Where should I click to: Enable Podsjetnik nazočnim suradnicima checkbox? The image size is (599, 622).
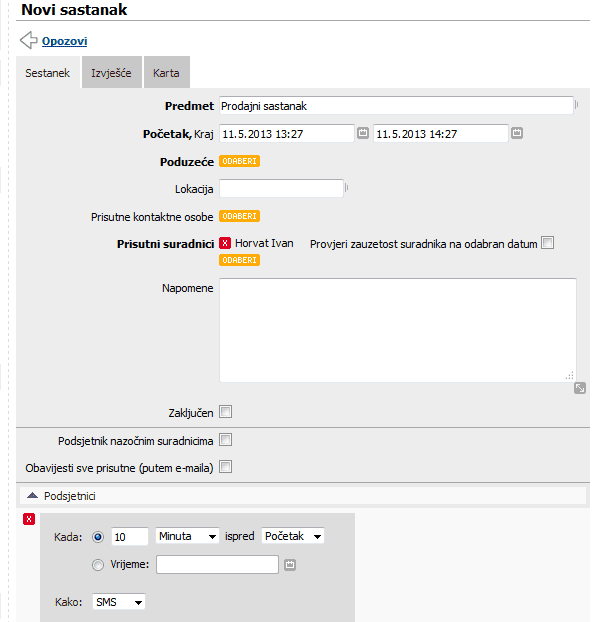coord(225,440)
